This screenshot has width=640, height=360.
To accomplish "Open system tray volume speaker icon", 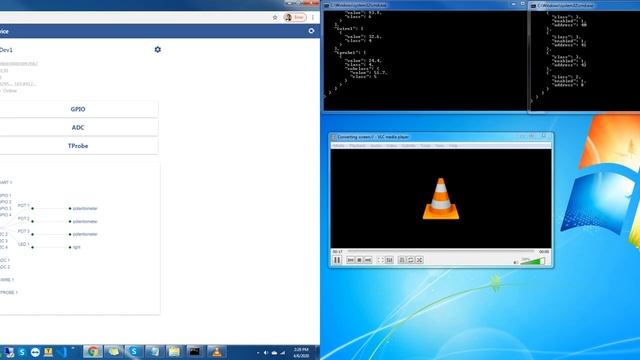I will [266, 353].
